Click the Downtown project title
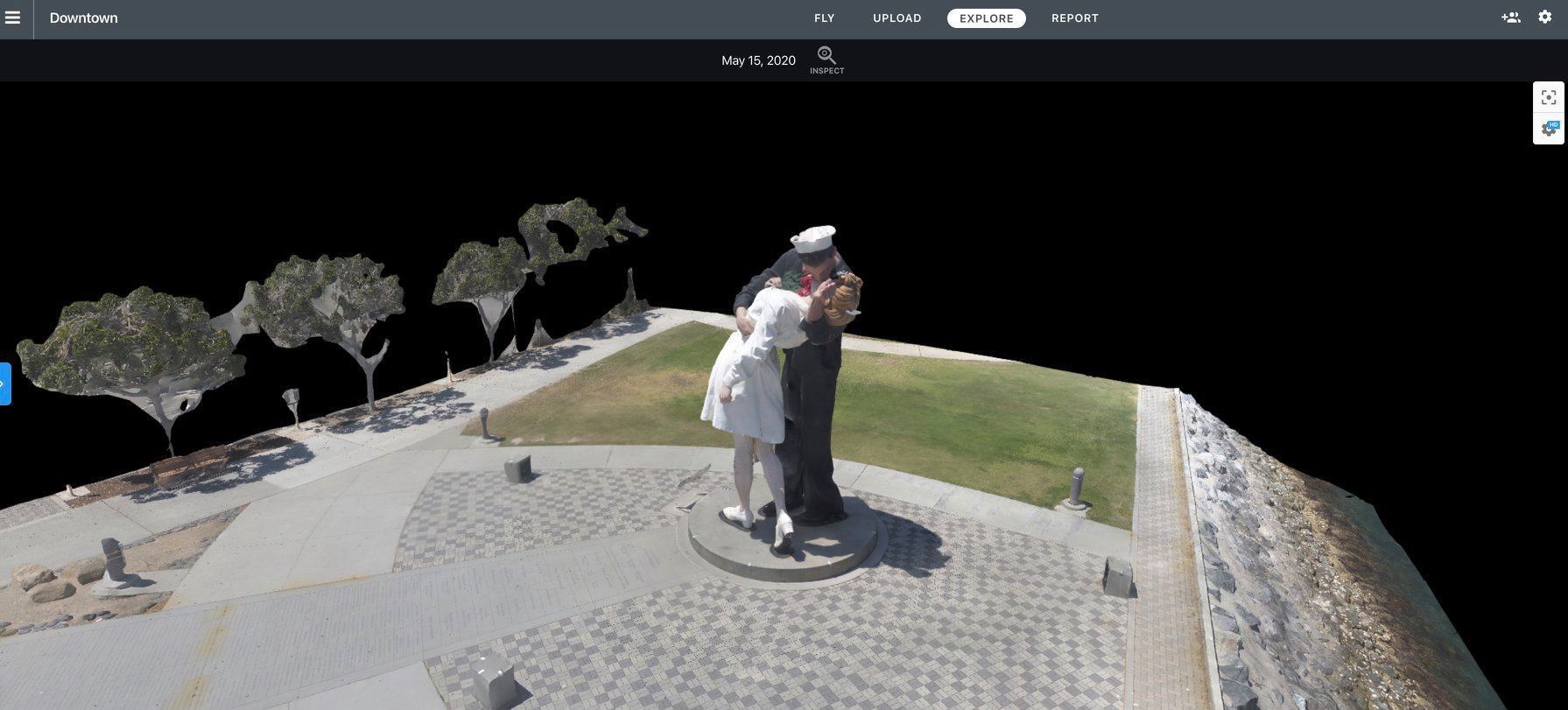The height and width of the screenshot is (710, 1568). [x=84, y=18]
